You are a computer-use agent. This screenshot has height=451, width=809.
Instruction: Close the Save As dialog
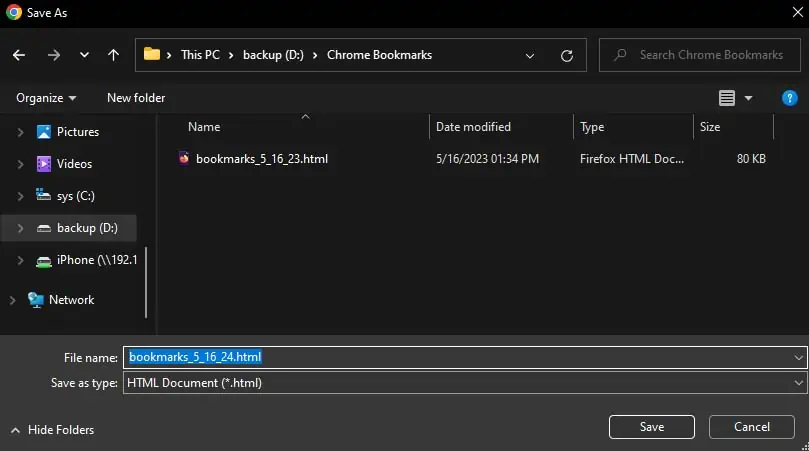pos(797,12)
